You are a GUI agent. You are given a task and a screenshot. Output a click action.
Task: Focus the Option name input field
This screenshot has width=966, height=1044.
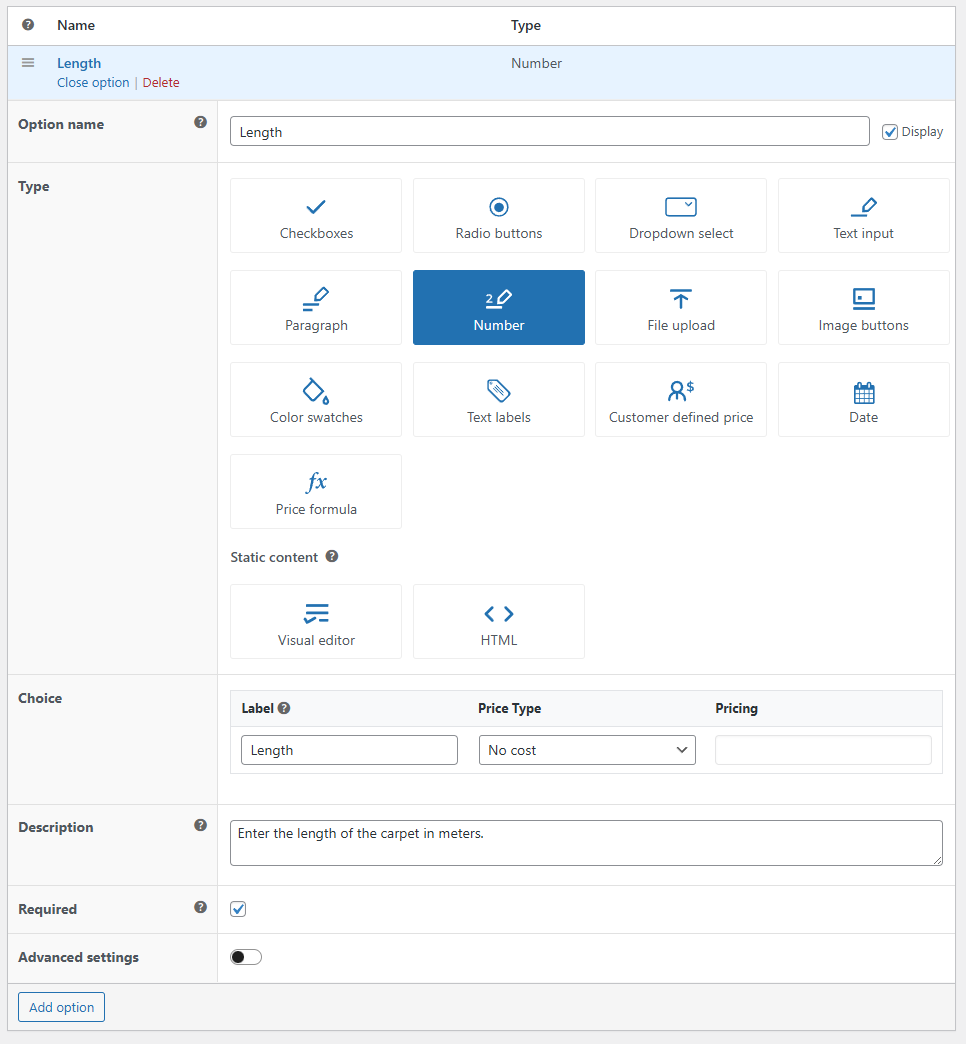click(x=549, y=131)
